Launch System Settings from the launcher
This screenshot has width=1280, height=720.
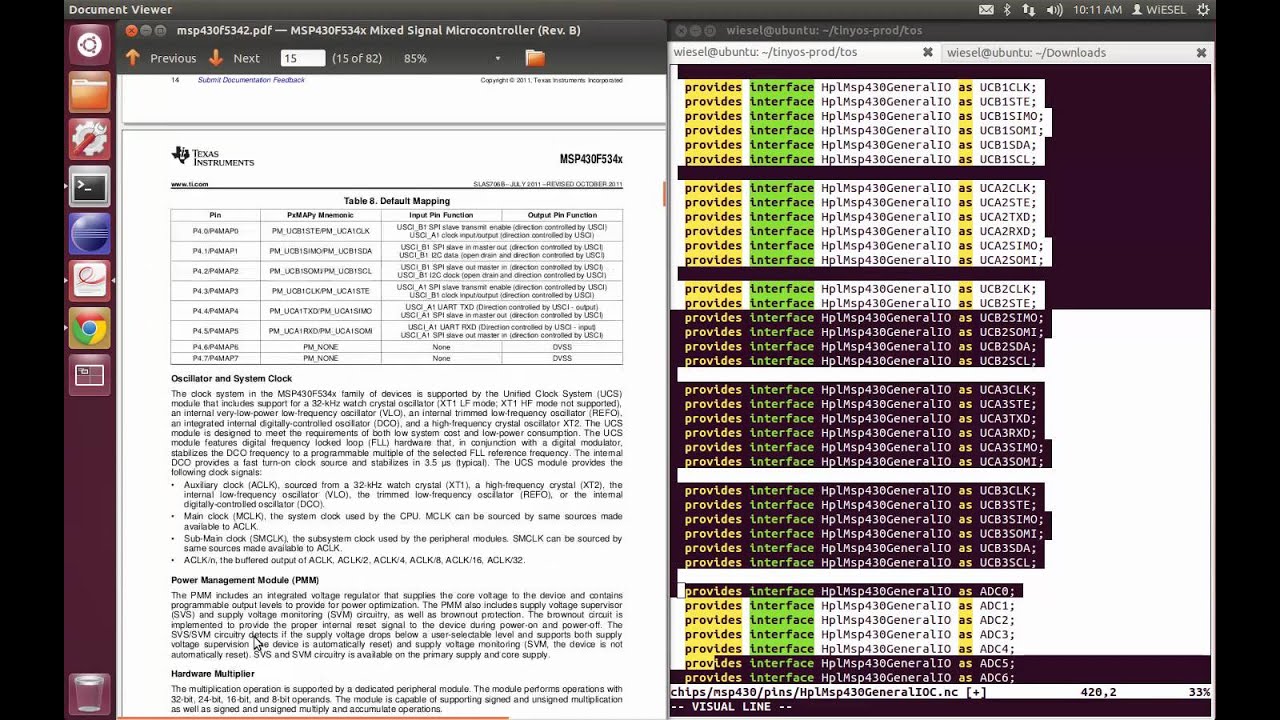pyautogui.click(x=89, y=140)
